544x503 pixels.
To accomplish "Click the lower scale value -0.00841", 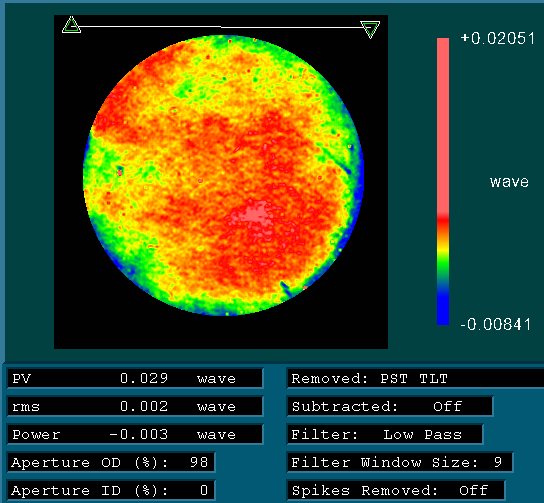I will pyautogui.click(x=496, y=325).
